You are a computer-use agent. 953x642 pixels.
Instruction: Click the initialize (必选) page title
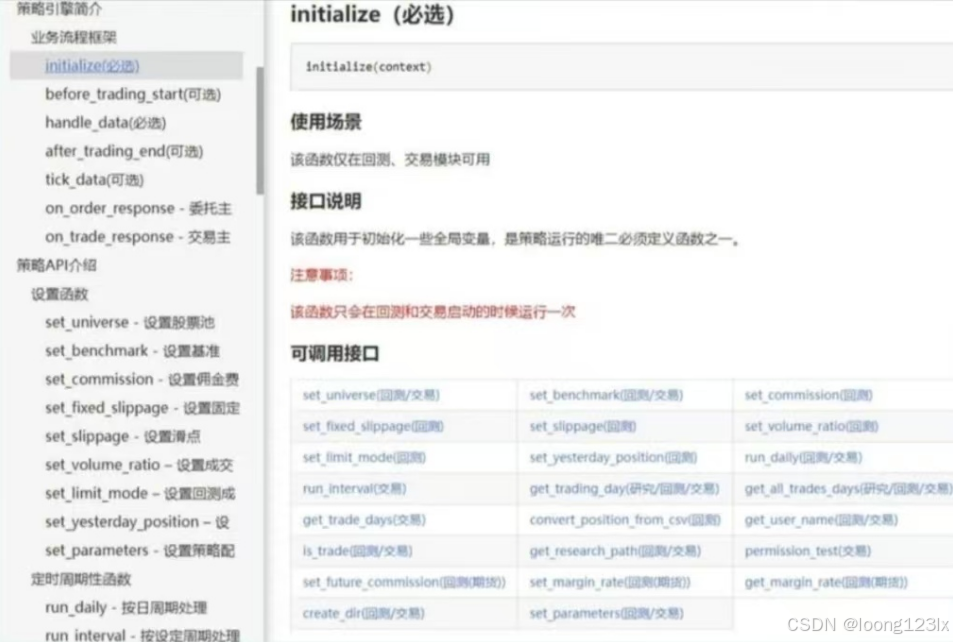pos(372,15)
